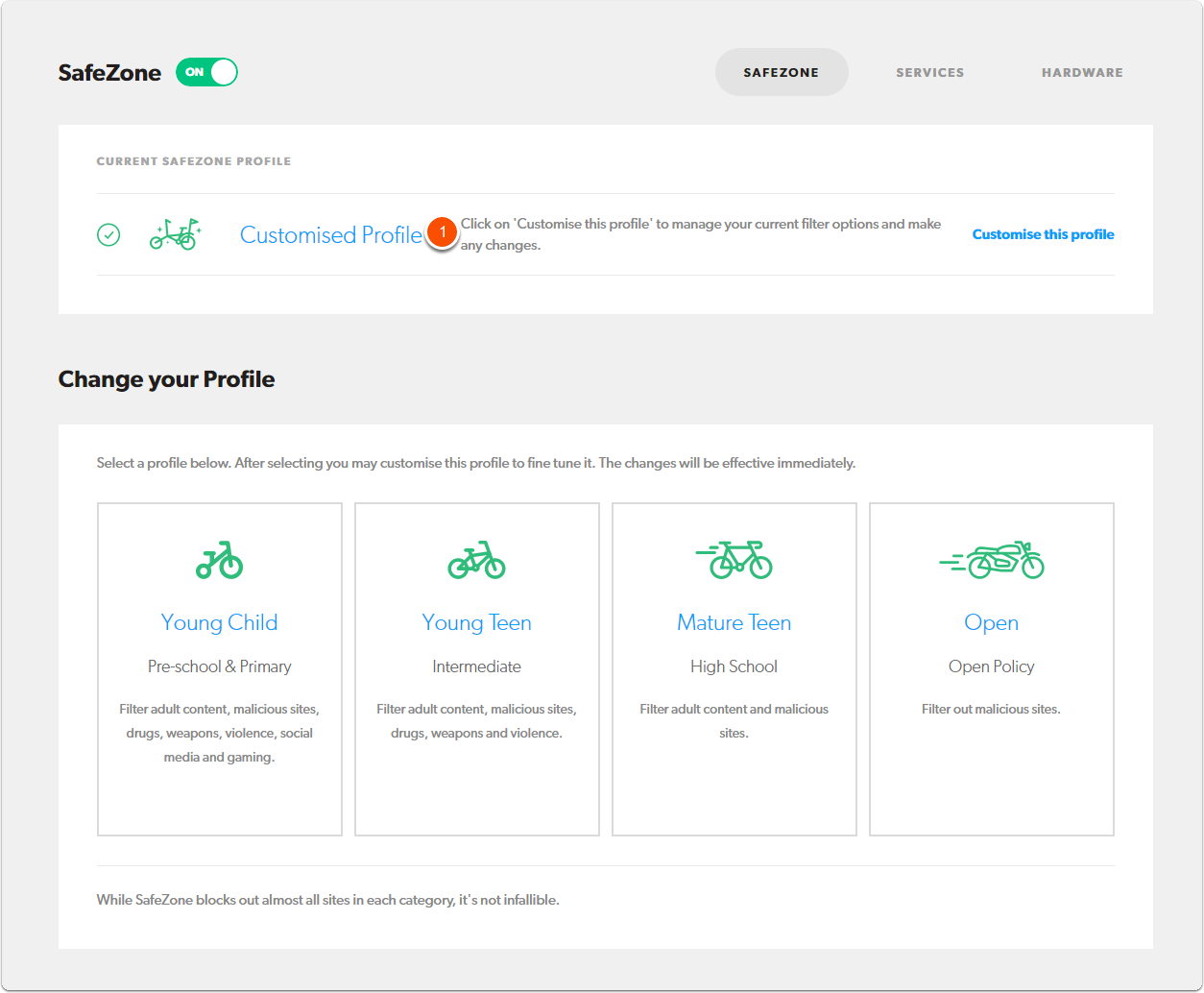Image resolution: width=1204 pixels, height=993 pixels.
Task: Open the SAFEZONE tab
Action: [x=782, y=72]
